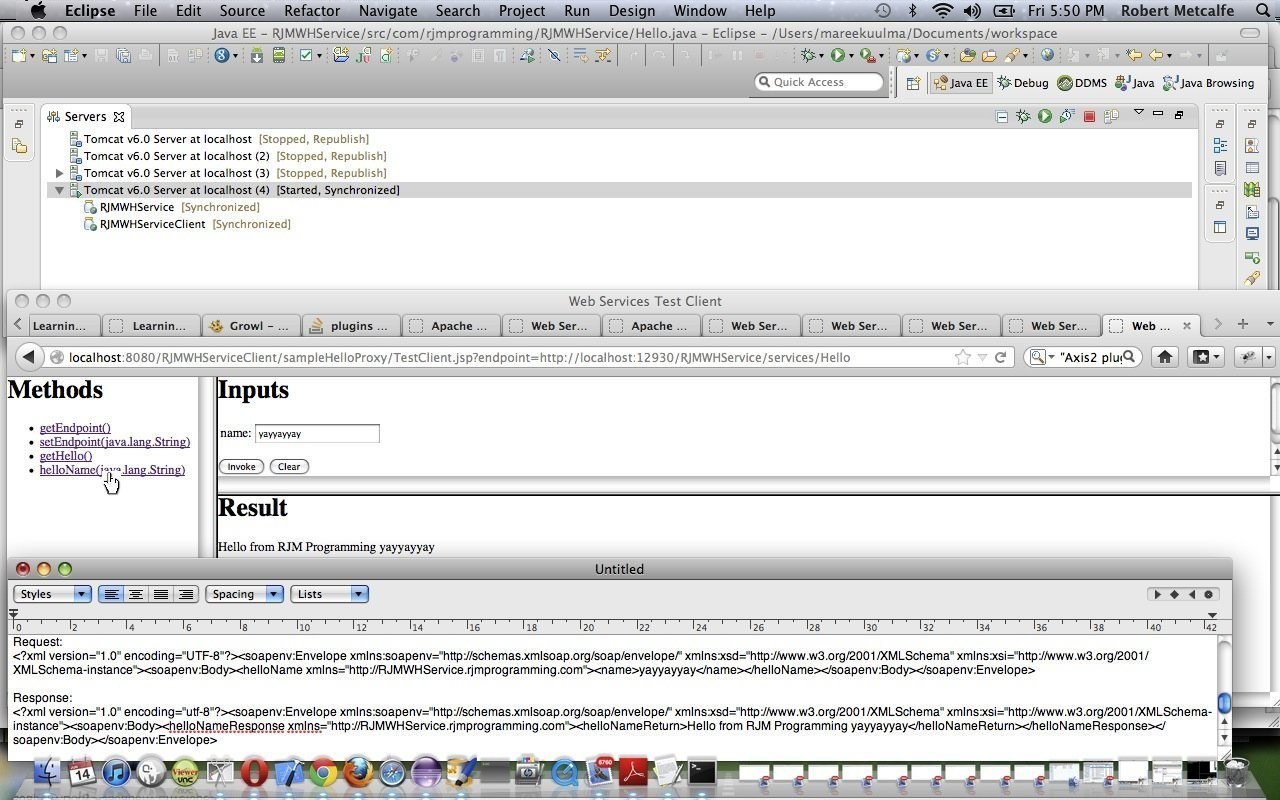The image size is (1280, 800).
Task: Open Safari compass icon in the Dock
Action: [392, 772]
